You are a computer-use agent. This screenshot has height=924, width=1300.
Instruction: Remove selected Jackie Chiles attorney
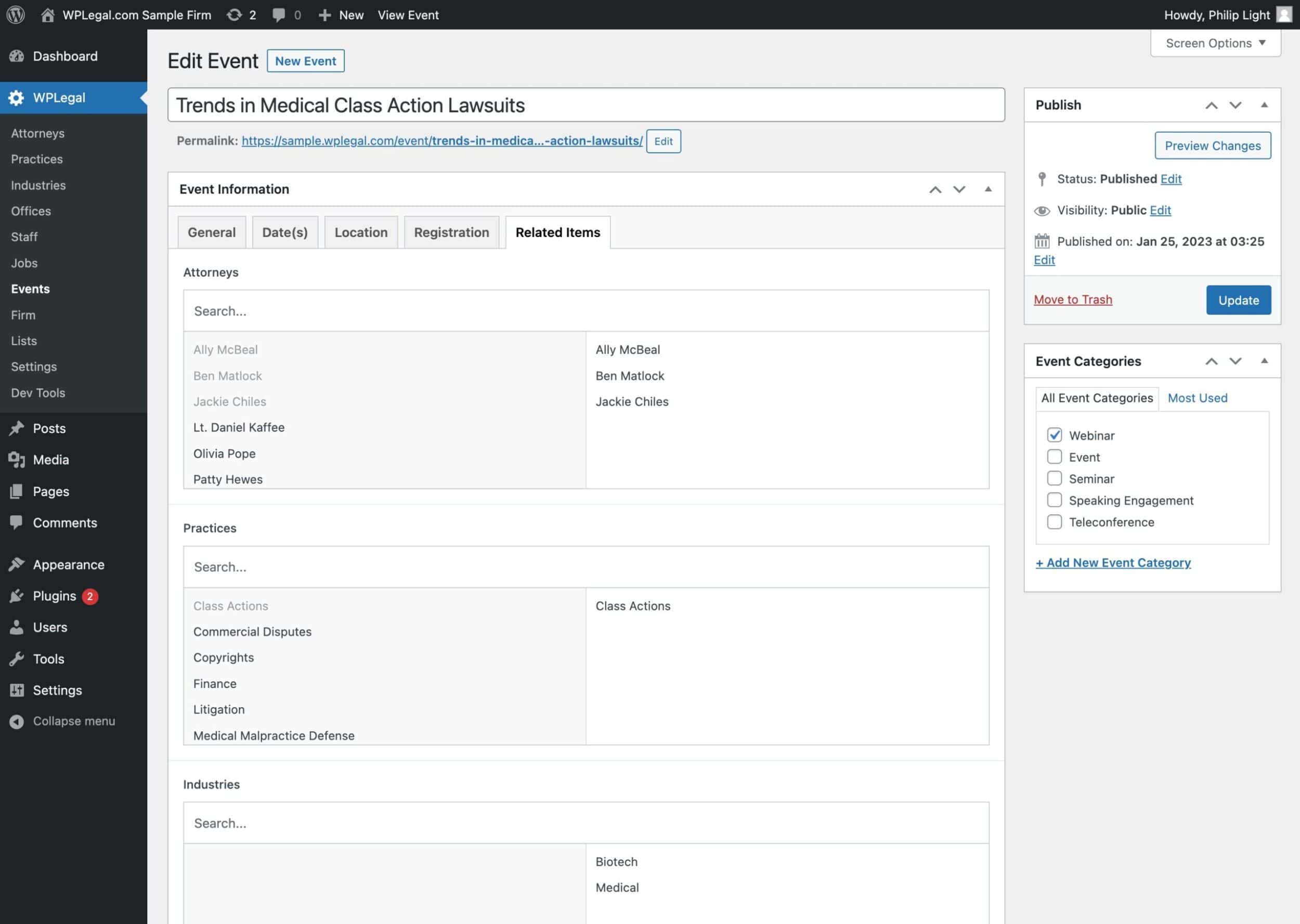coord(631,402)
